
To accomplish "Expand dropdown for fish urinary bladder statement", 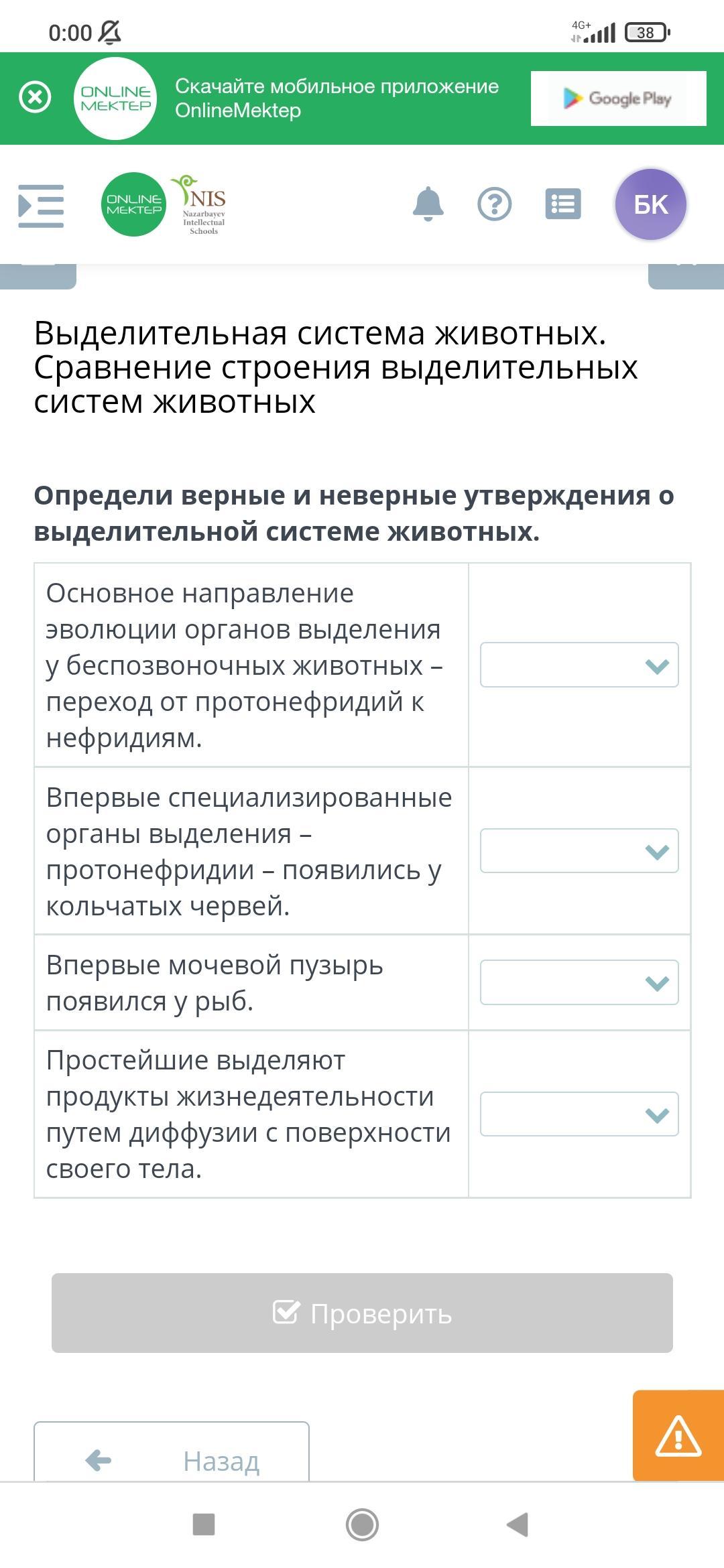I will coord(579,982).
